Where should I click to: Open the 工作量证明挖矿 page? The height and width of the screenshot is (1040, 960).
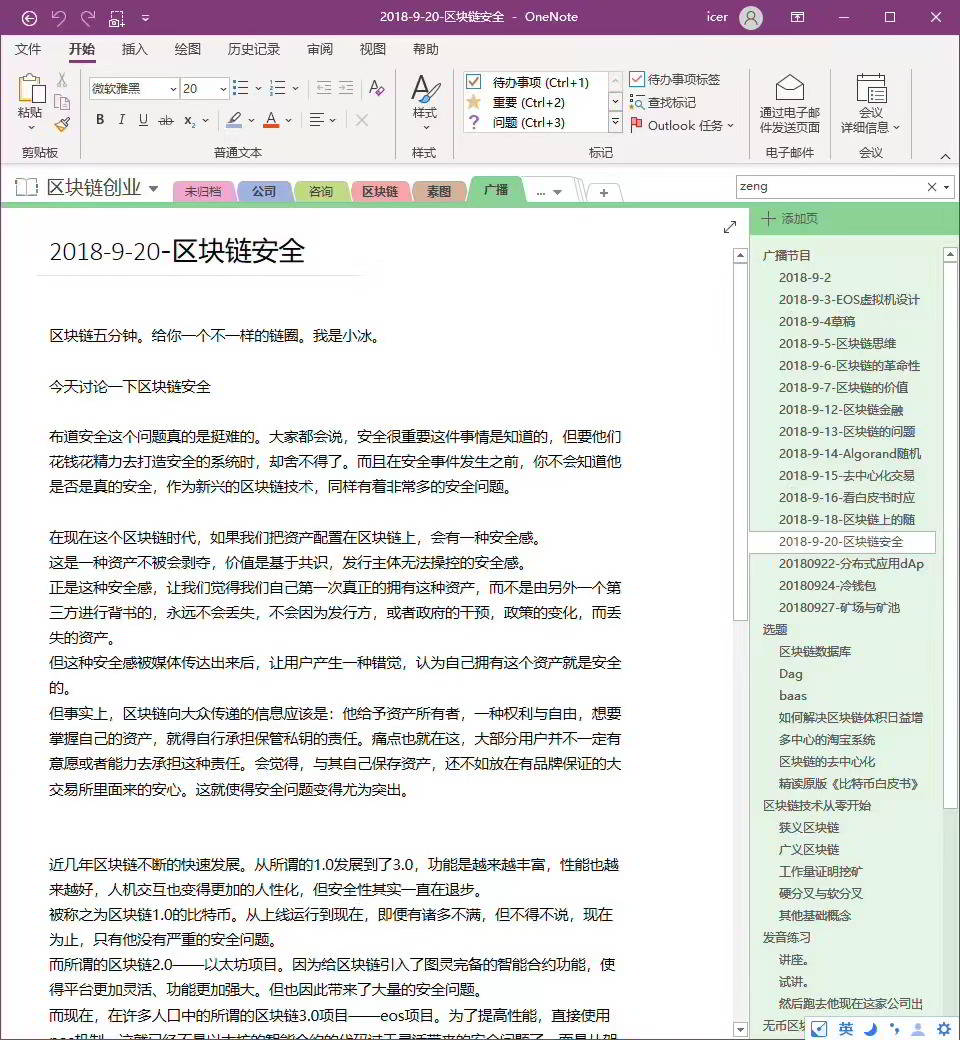click(820, 872)
